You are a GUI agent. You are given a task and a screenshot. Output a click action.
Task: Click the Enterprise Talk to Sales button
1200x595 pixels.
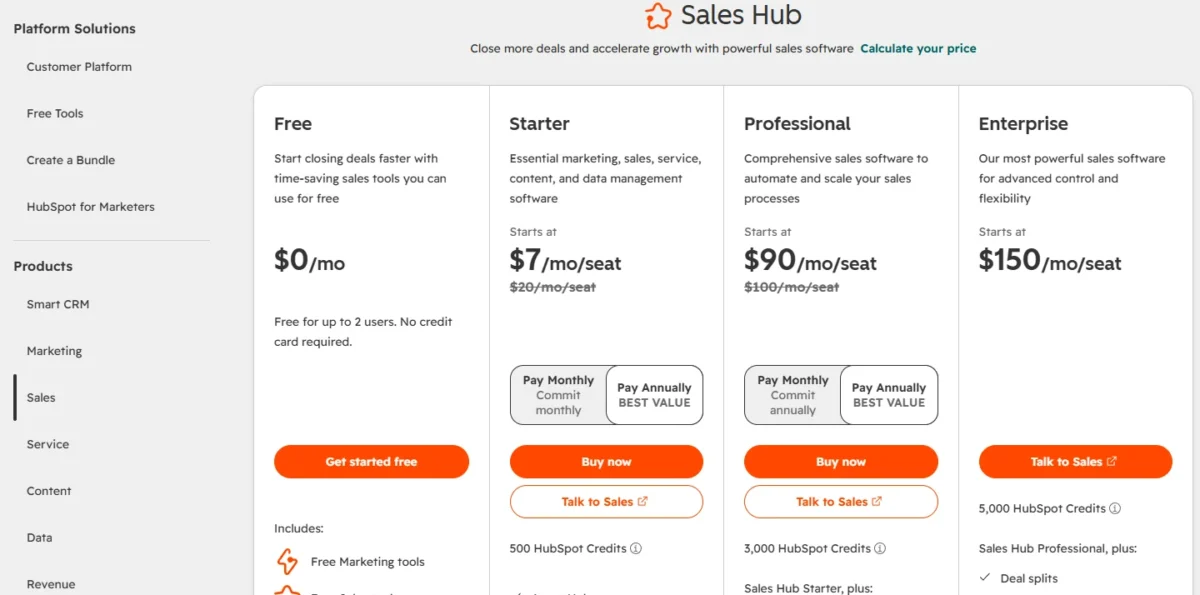(x=1075, y=461)
